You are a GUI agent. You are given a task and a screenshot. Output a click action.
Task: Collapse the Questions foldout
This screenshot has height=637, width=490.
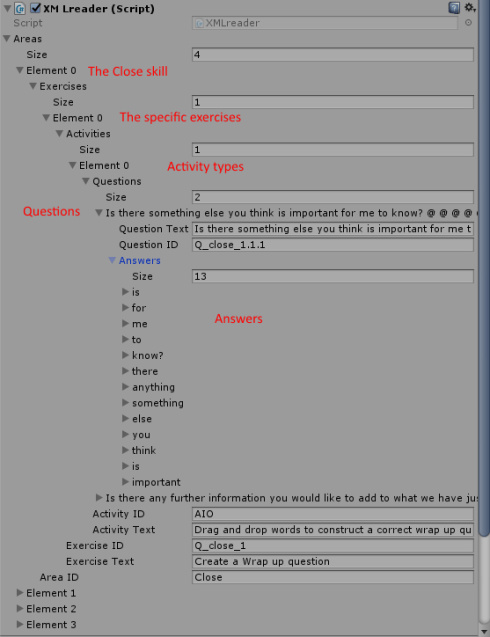coord(86,181)
